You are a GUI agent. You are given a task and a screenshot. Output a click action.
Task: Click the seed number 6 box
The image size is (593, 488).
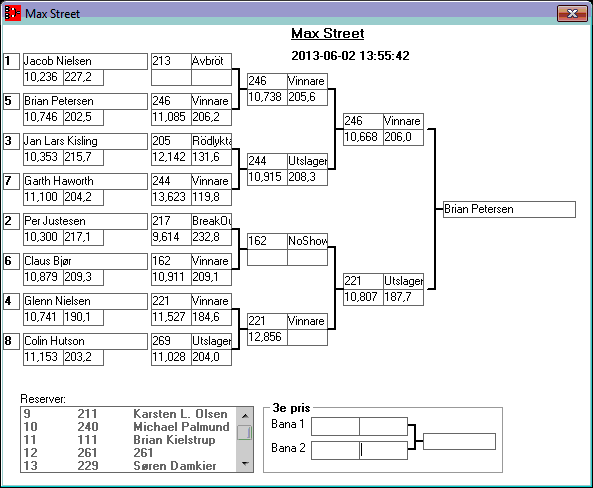[11, 261]
